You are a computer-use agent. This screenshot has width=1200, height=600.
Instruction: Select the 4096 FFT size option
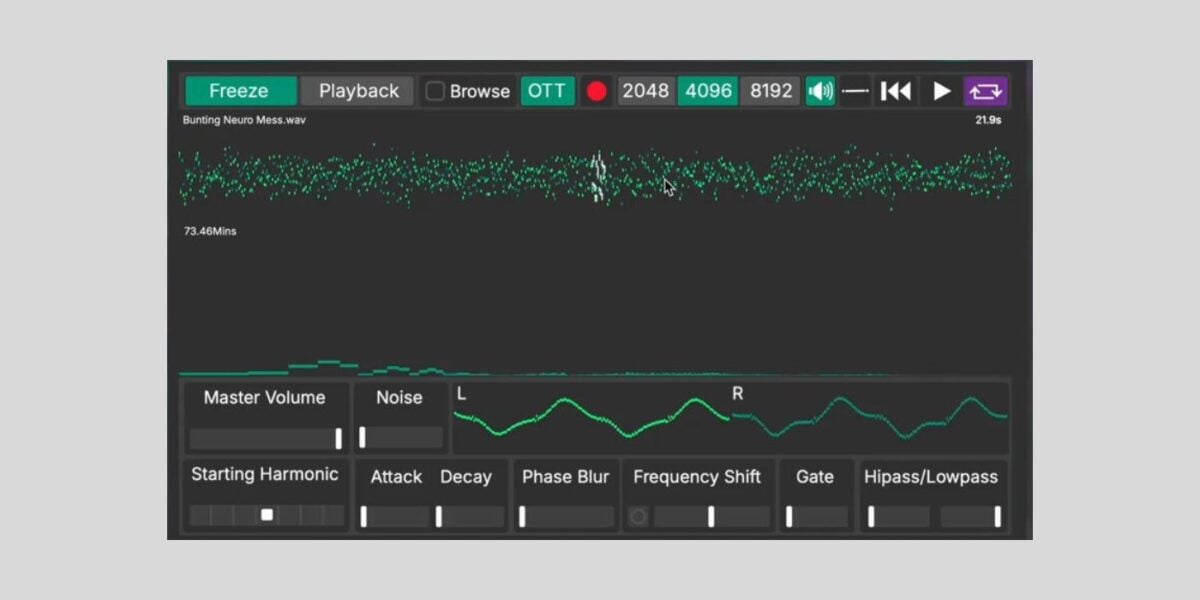click(708, 90)
